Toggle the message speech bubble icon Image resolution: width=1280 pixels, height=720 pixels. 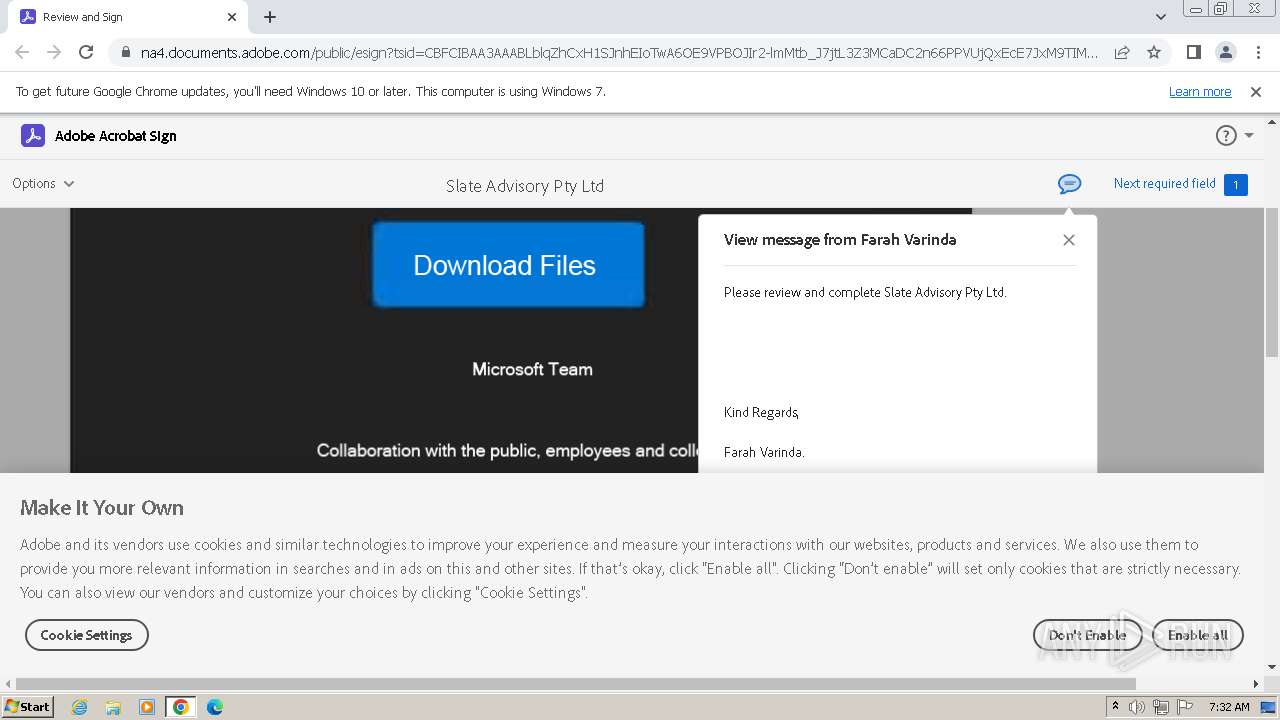click(x=1069, y=184)
